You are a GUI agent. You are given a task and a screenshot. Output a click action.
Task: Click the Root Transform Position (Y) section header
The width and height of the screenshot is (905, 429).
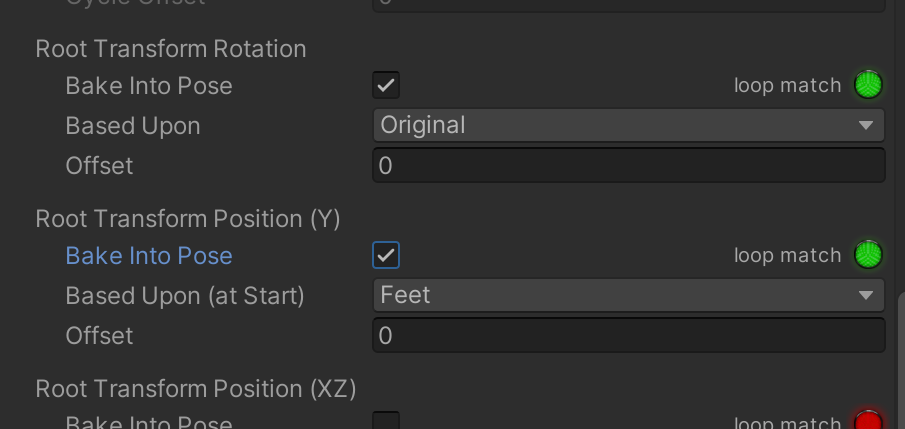pyautogui.click(x=188, y=218)
